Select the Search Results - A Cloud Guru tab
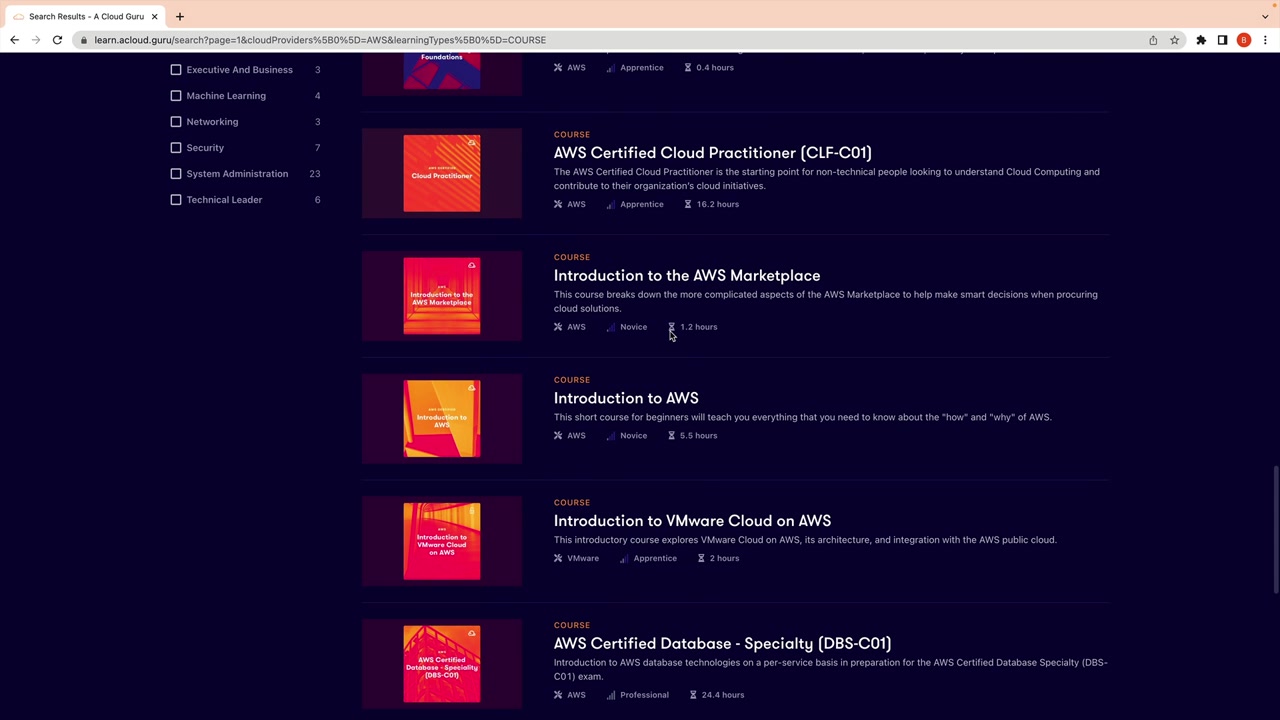The height and width of the screenshot is (720, 1280). coord(85,16)
